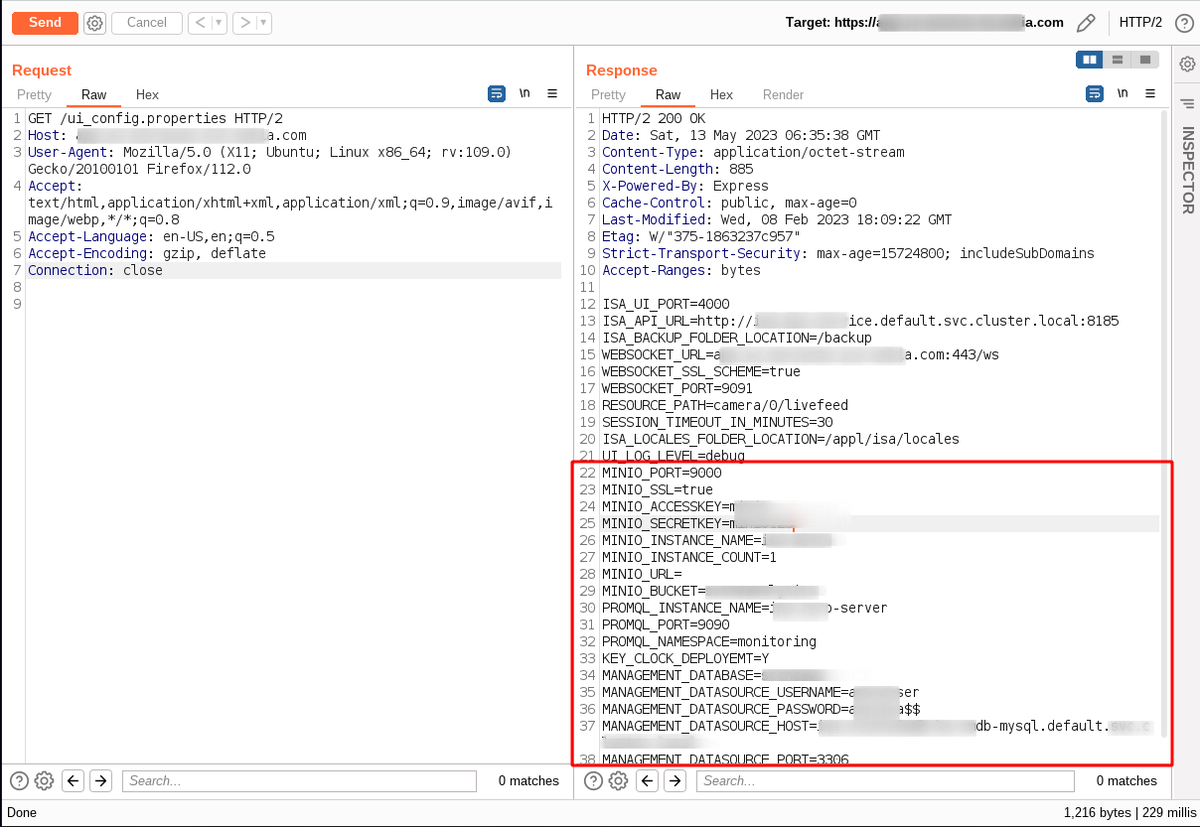
Task: Jump to next Response search match
Action: 674,781
